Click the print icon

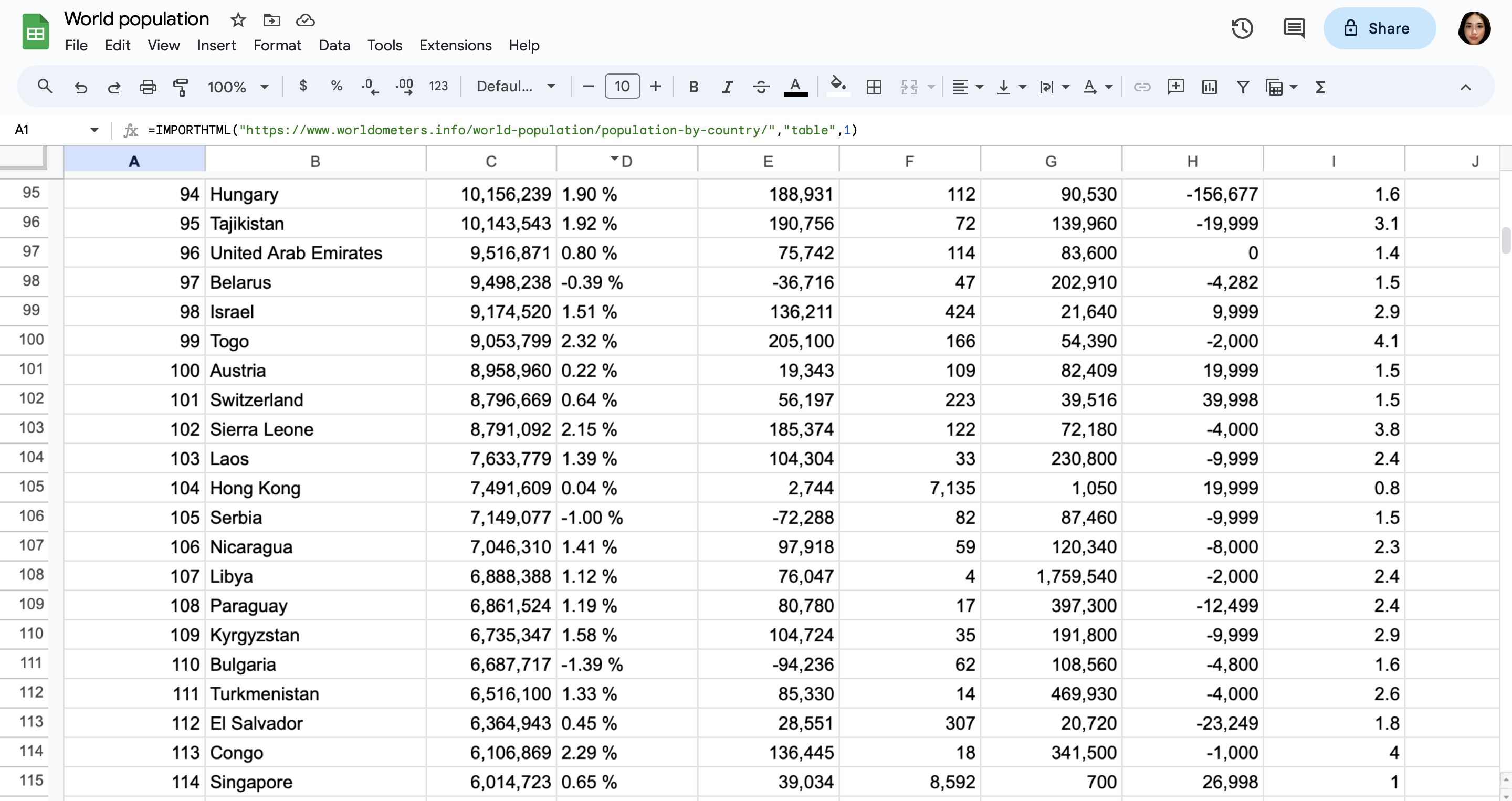(x=148, y=87)
